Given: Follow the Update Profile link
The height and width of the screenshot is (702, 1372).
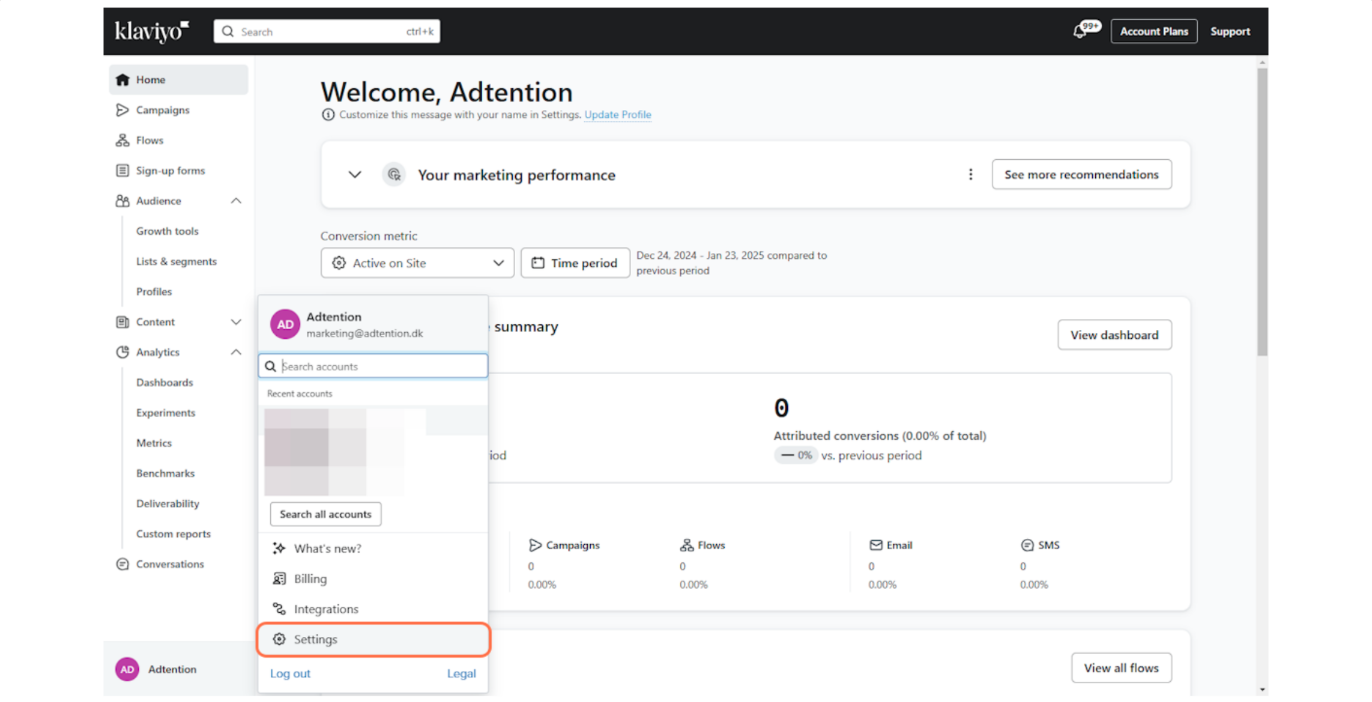Looking at the screenshot, I should (617, 115).
